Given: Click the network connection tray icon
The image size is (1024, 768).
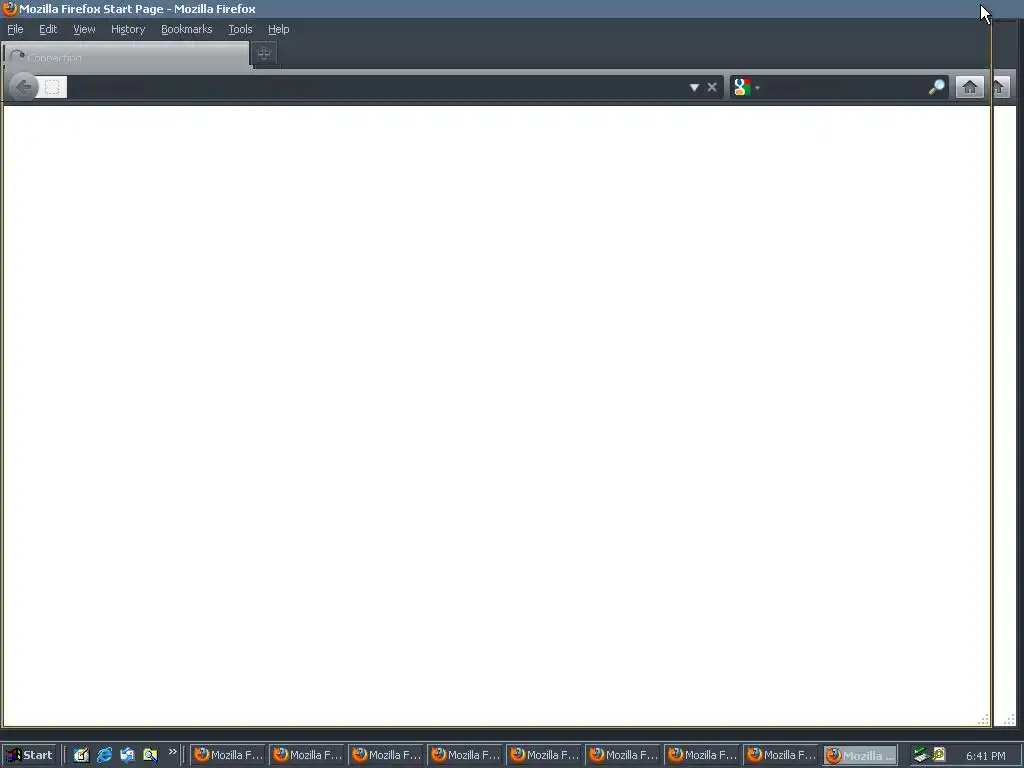Looking at the screenshot, I should (921, 755).
